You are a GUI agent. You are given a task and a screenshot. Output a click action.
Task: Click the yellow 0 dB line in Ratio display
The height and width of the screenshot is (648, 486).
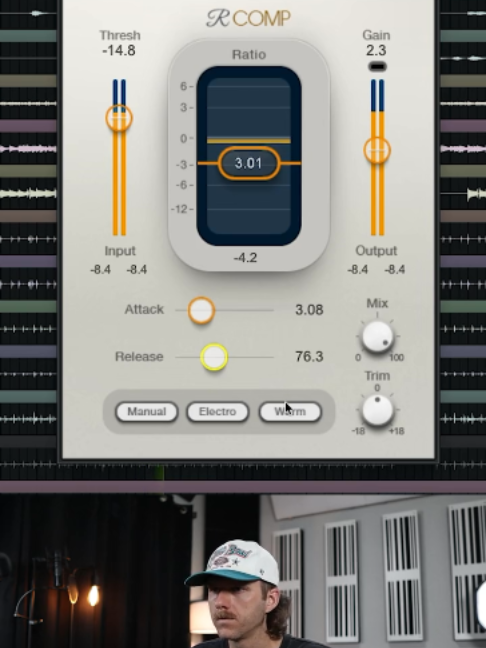[249, 141]
